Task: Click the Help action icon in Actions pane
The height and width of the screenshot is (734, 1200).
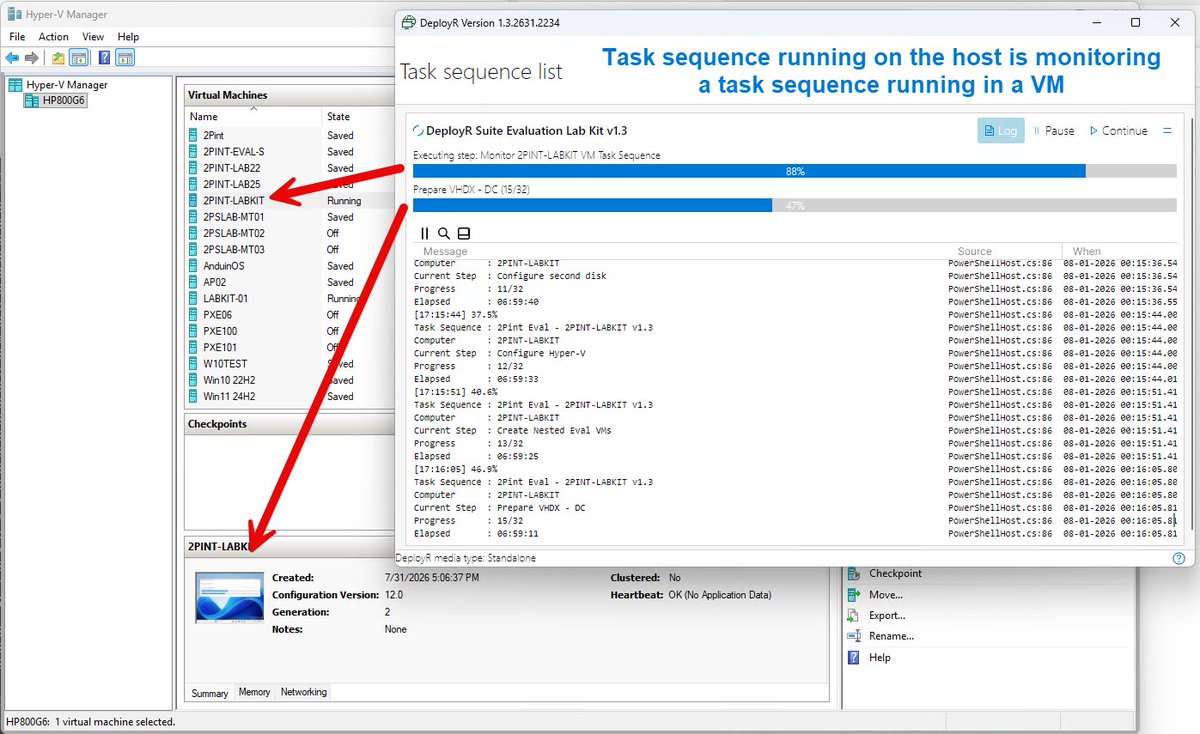Action: tap(854, 658)
